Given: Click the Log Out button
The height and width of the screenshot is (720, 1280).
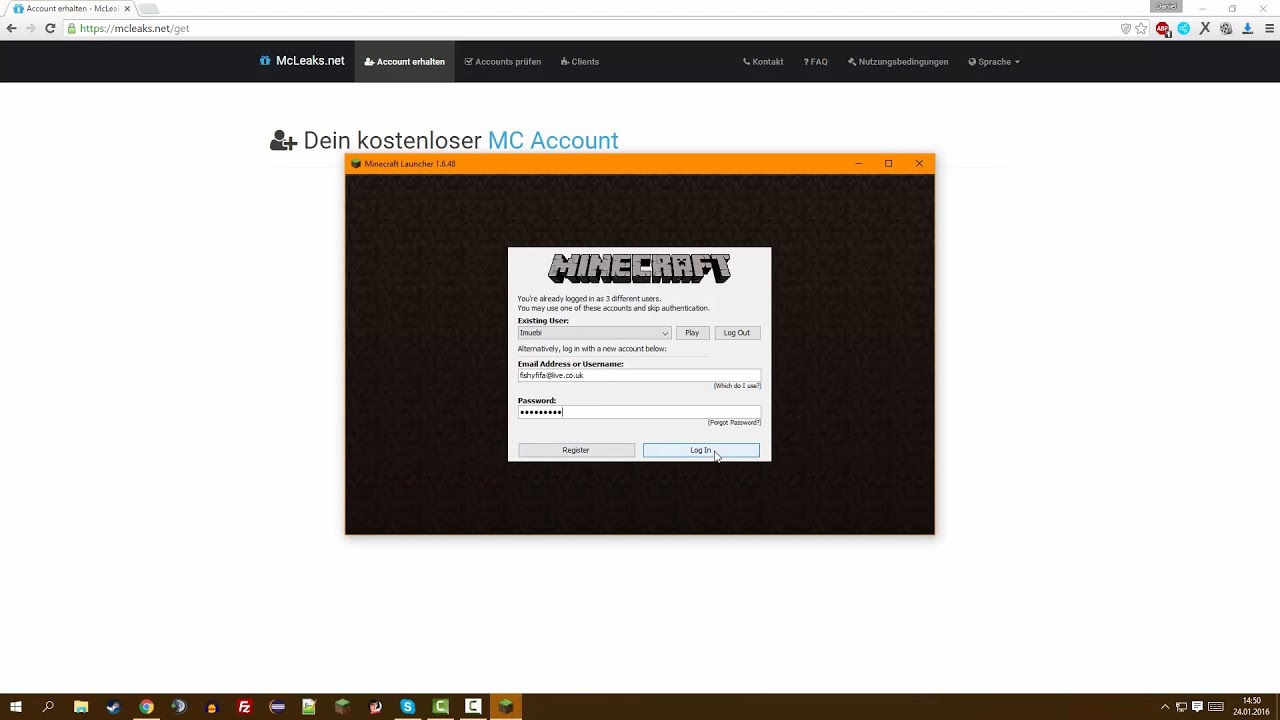Looking at the screenshot, I should pyautogui.click(x=737, y=333).
